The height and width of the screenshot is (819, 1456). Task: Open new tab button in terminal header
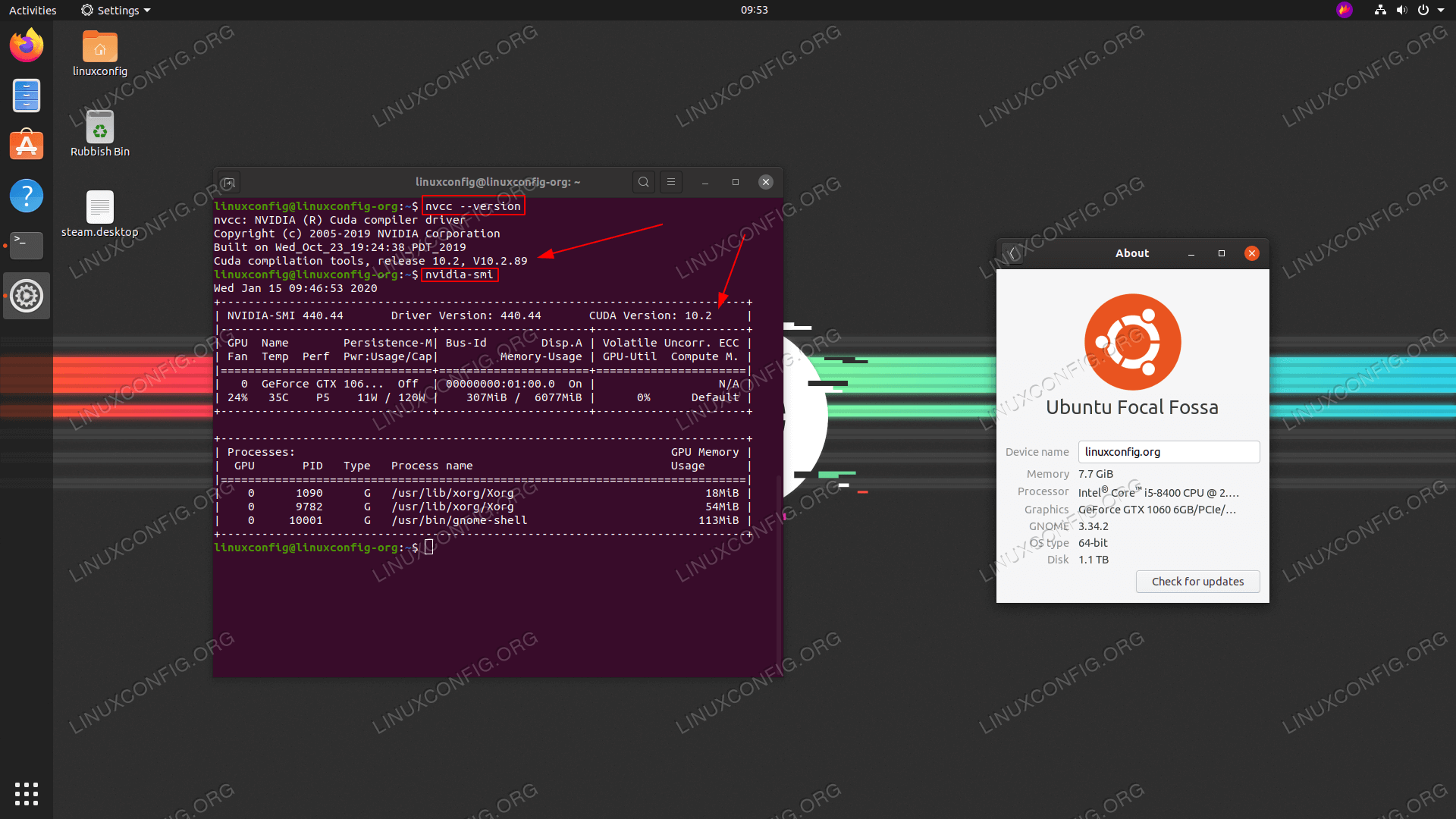[x=229, y=182]
